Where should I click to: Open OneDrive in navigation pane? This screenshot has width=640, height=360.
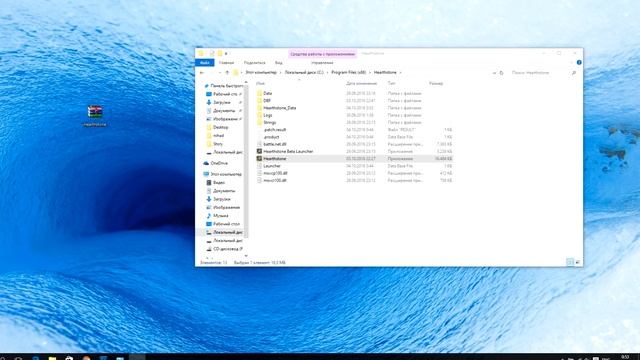[219, 163]
